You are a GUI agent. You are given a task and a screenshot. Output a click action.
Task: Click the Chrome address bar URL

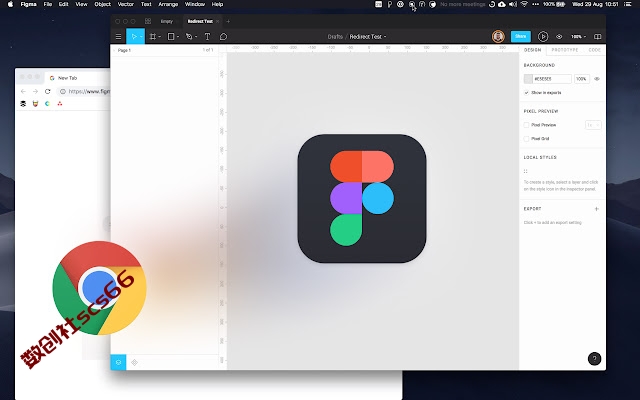pyautogui.click(x=89, y=91)
